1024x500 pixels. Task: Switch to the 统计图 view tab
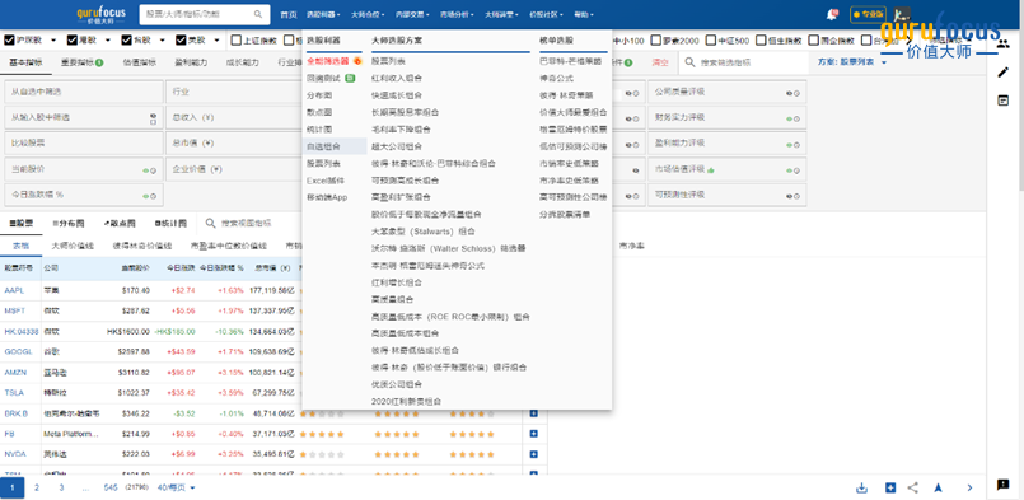[x=170, y=223]
